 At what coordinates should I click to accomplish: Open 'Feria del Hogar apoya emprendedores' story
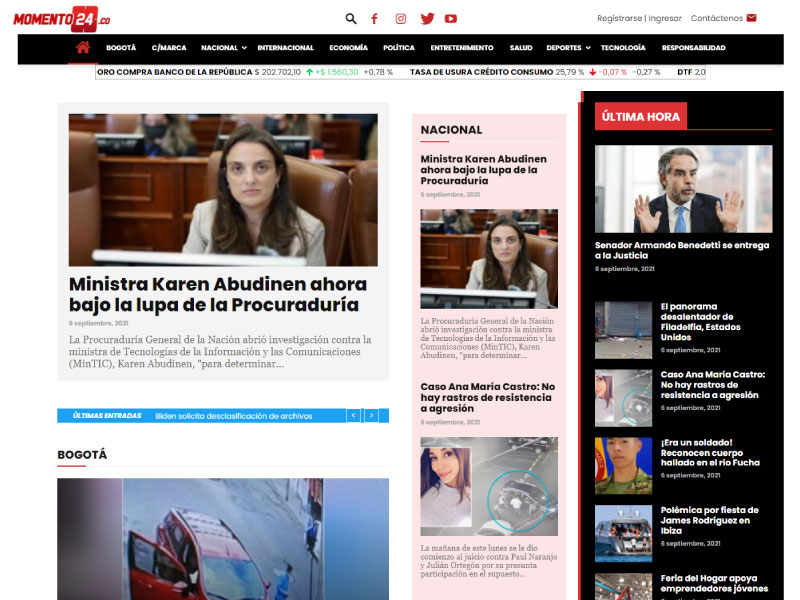(714, 583)
